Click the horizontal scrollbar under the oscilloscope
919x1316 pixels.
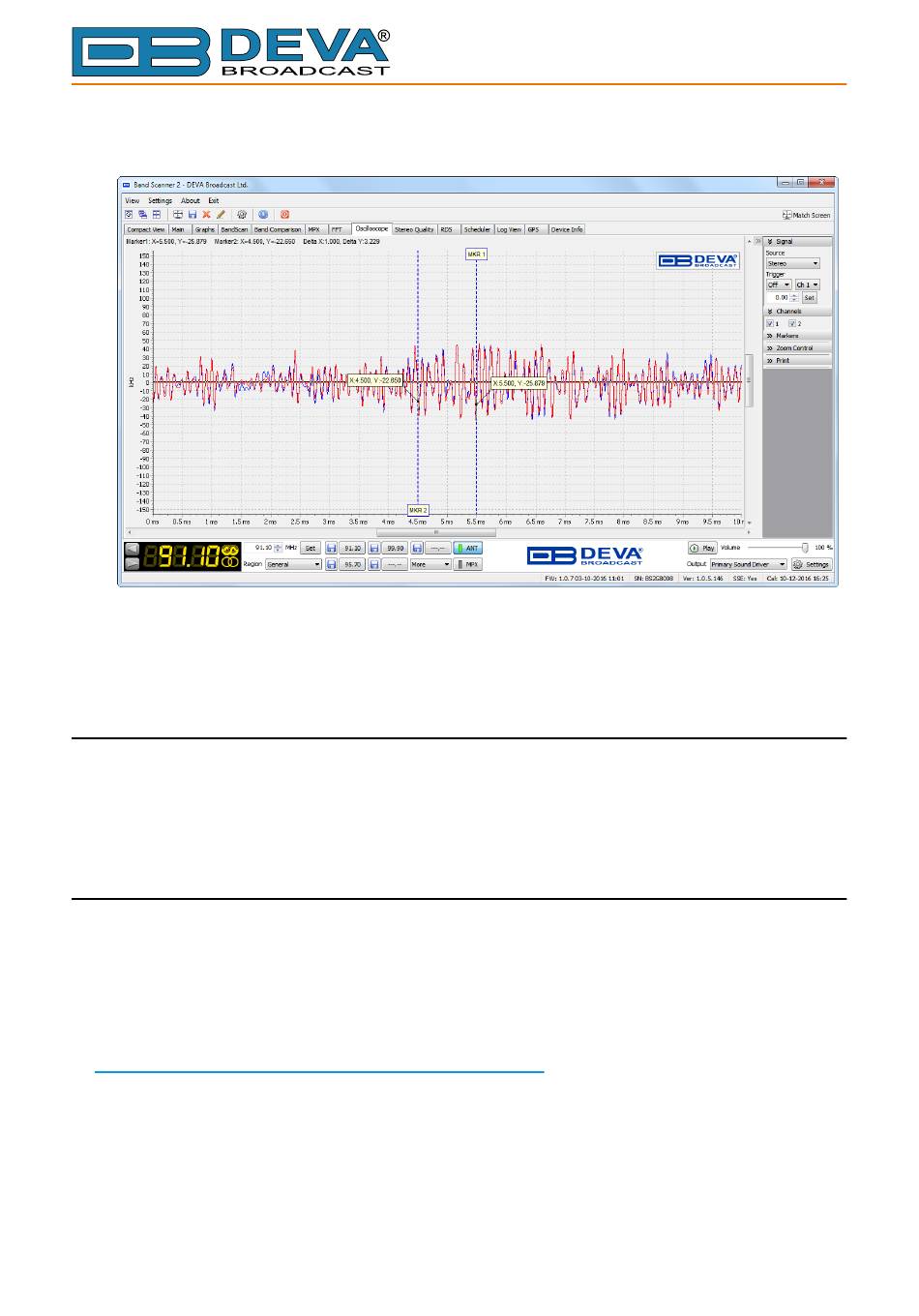coord(435,532)
